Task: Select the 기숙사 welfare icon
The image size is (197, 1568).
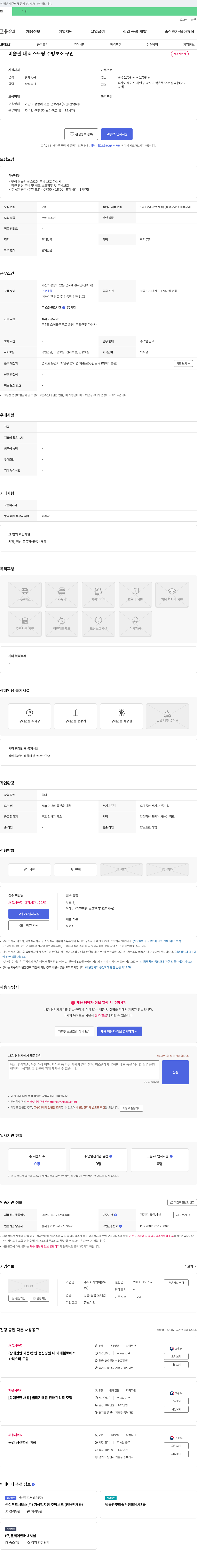Action: (x=62, y=595)
